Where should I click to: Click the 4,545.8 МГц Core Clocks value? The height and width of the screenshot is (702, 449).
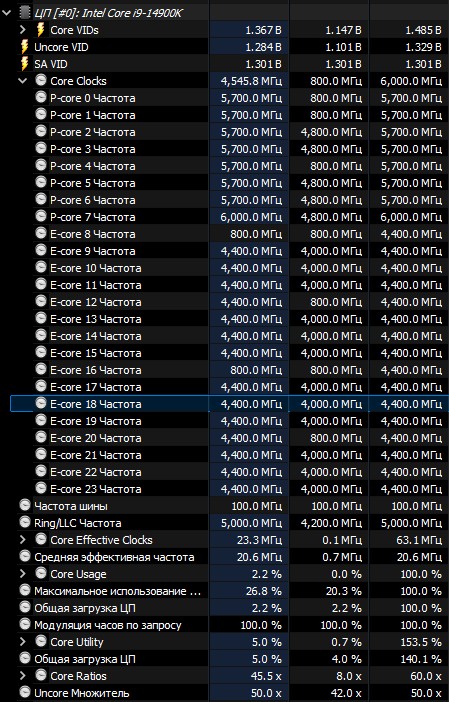[251, 81]
